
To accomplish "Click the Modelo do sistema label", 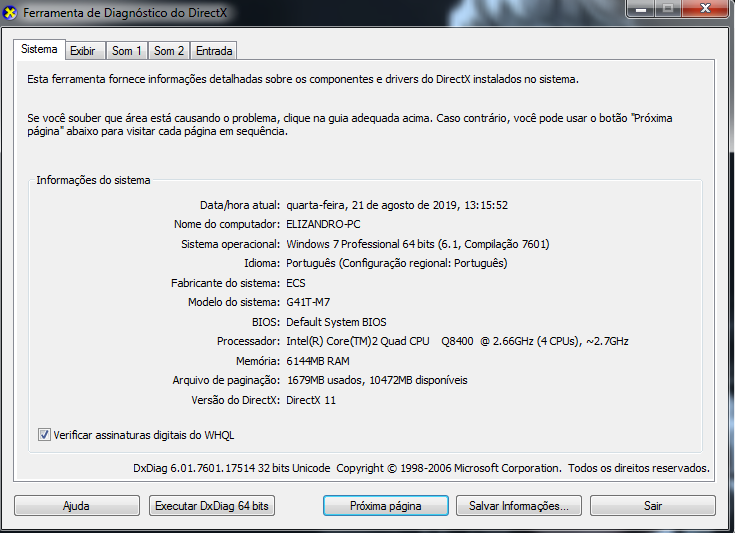I will [234, 302].
